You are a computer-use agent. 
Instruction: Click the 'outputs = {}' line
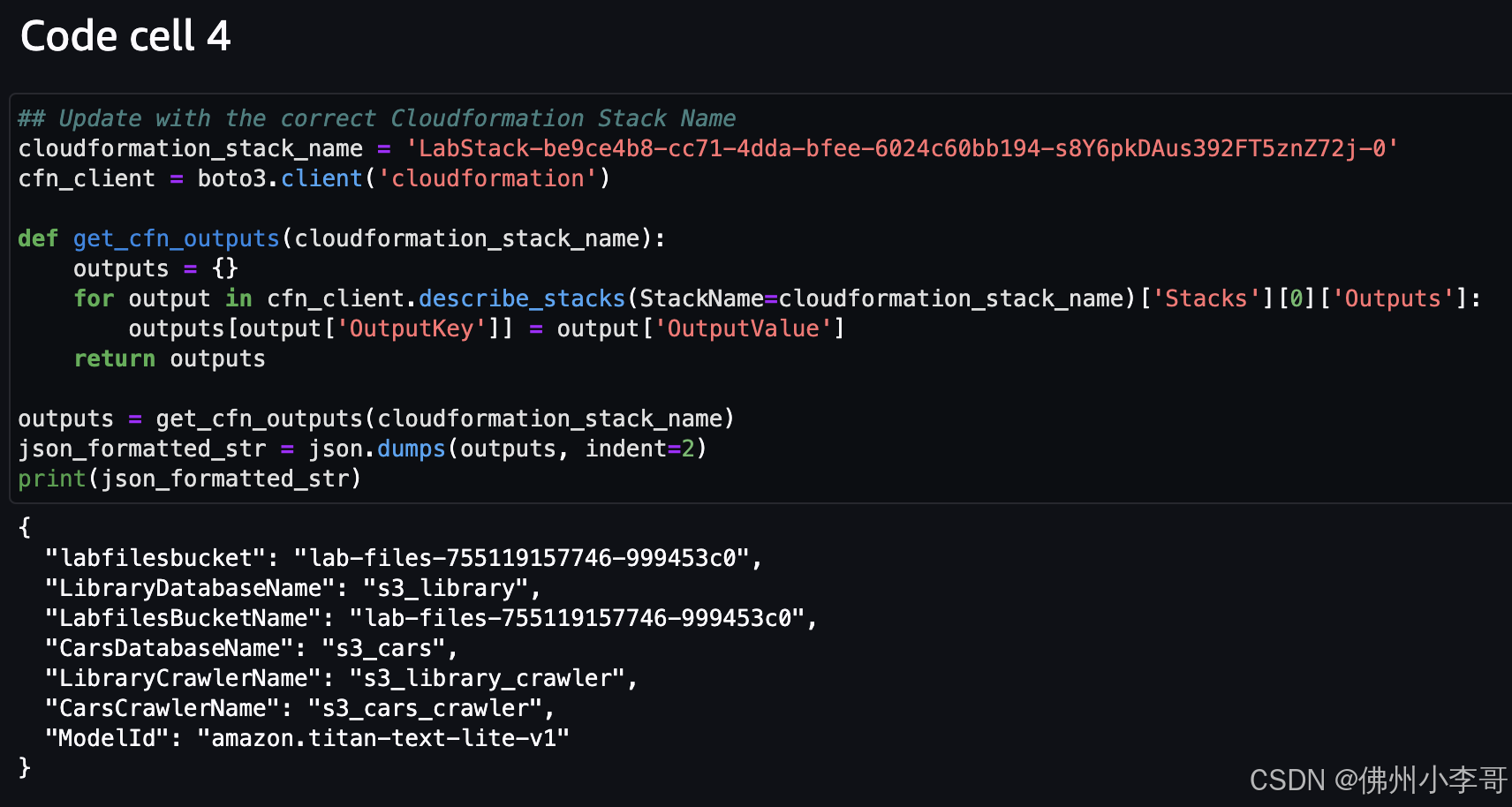pyautogui.click(x=155, y=268)
